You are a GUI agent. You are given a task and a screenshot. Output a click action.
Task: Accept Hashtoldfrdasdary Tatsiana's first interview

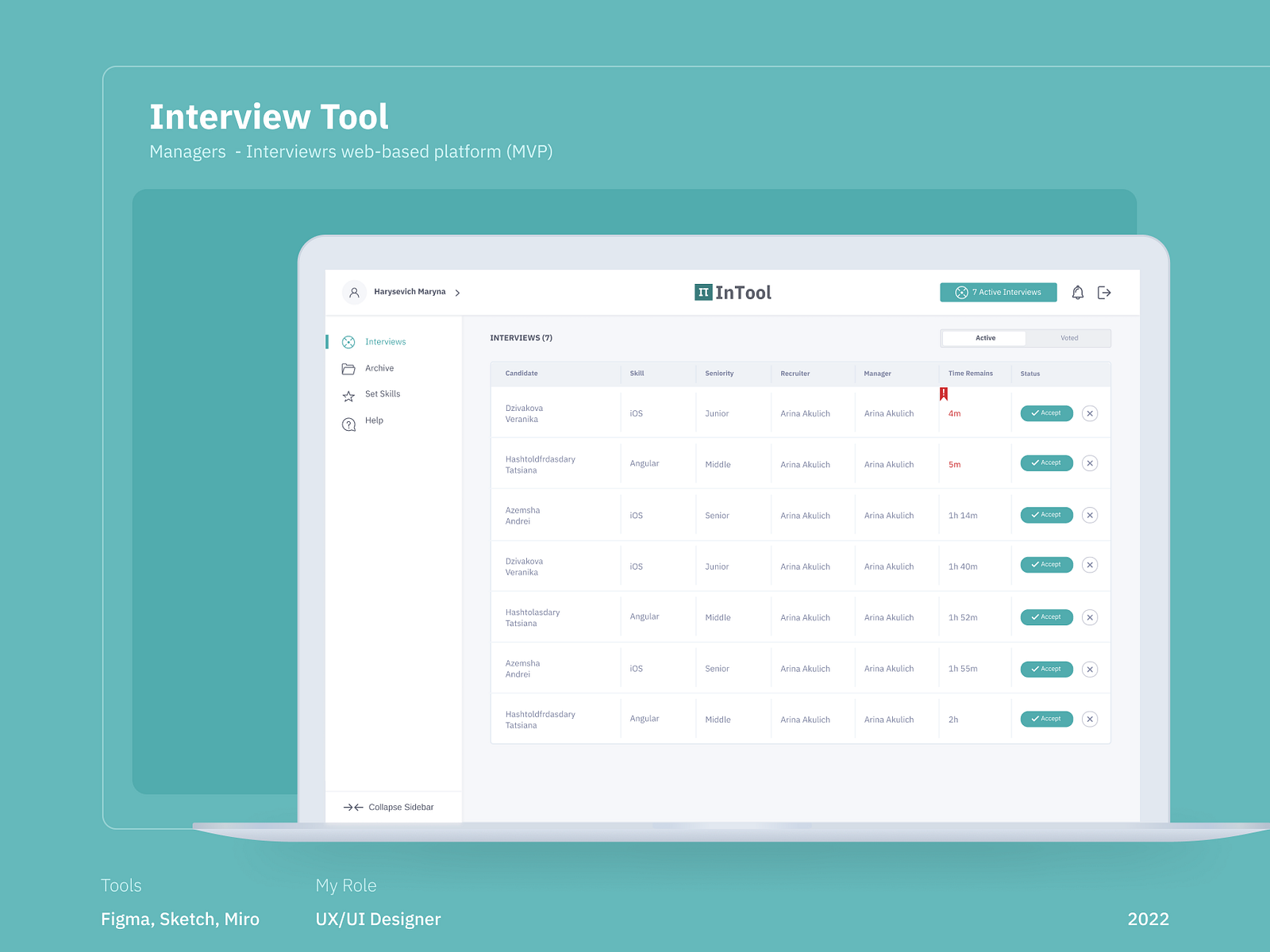[x=1046, y=463]
